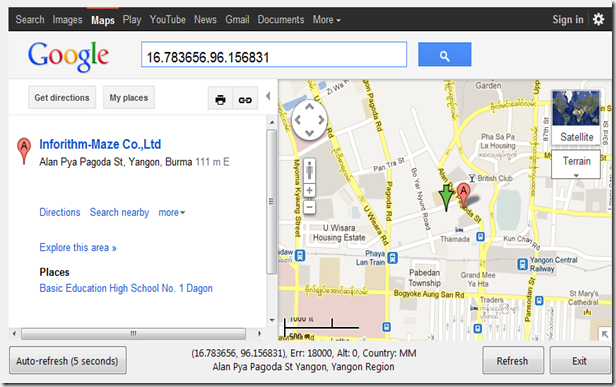Collapse the side panel arrow
Screen dimensions: 616x387
tap(268, 96)
